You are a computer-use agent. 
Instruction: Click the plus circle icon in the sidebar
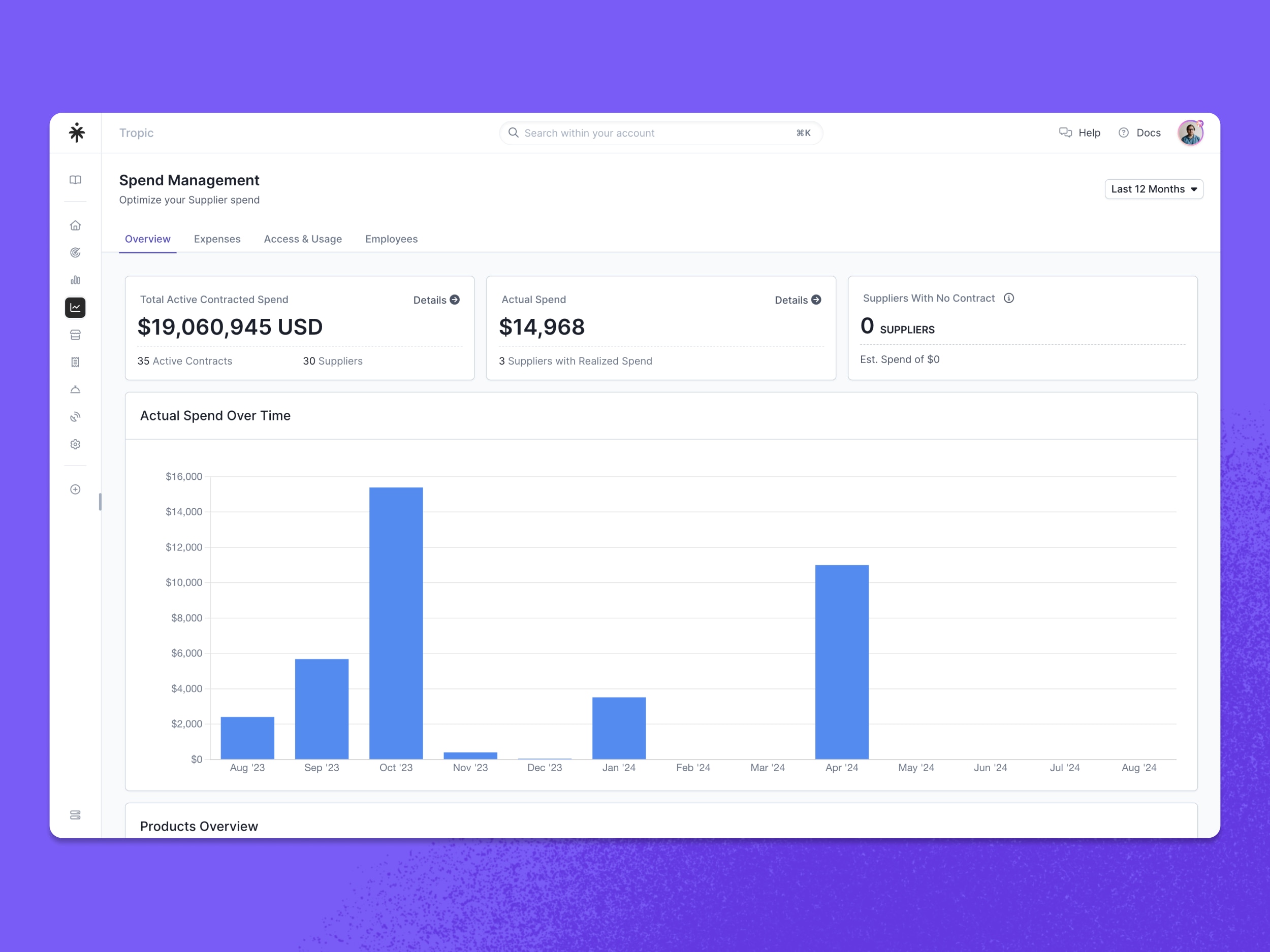75,489
